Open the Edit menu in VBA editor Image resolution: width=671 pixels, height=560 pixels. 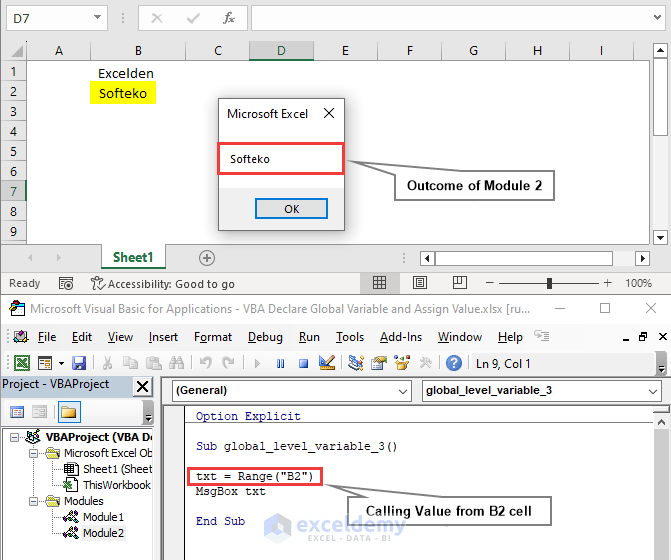pos(82,337)
